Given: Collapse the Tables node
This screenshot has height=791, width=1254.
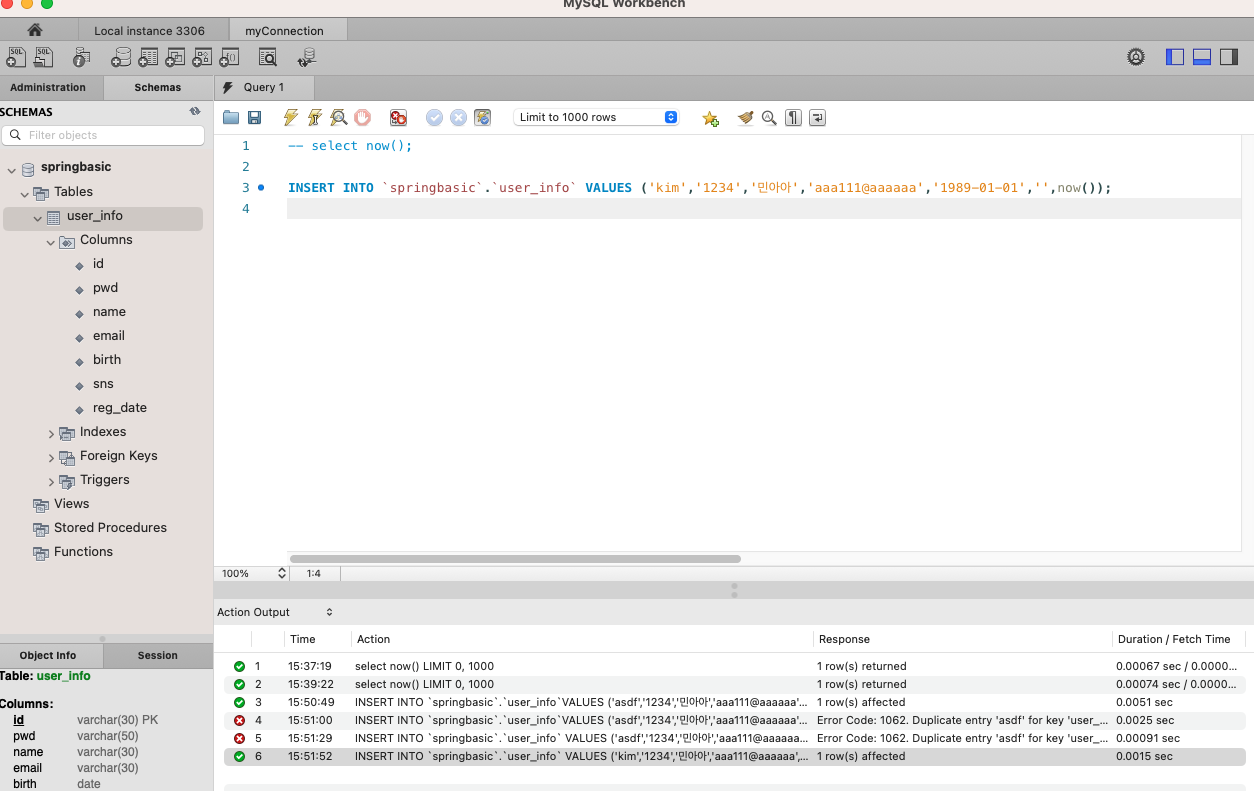Looking at the screenshot, I should 25,193.
